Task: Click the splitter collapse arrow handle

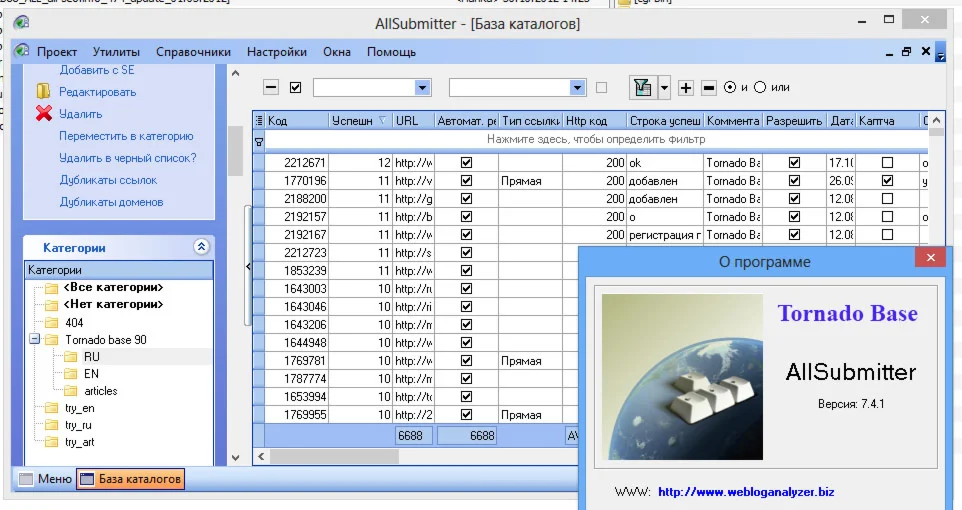Action: click(247, 266)
